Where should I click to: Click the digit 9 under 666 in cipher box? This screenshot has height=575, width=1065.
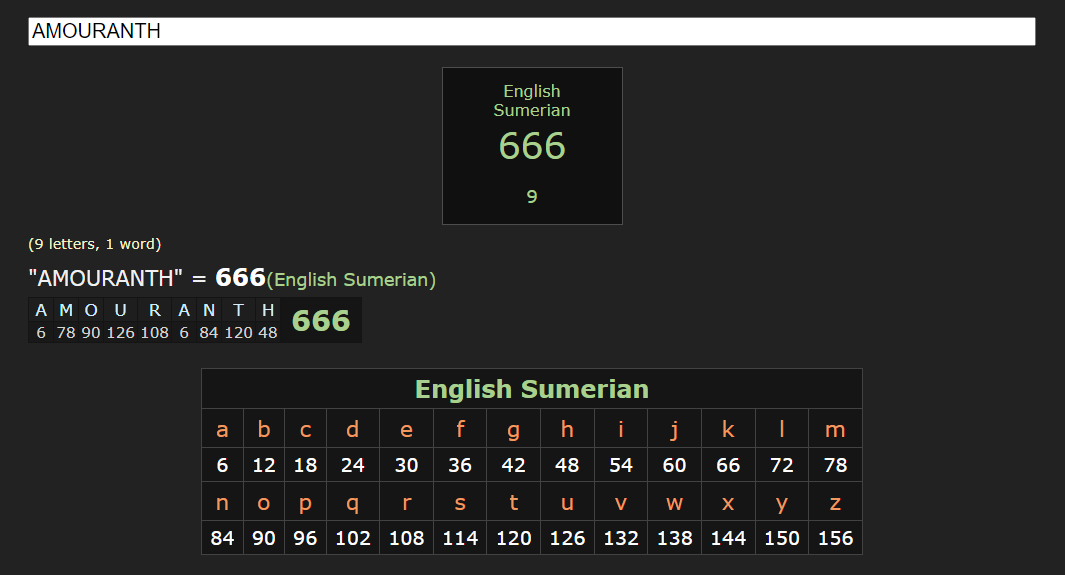point(532,197)
